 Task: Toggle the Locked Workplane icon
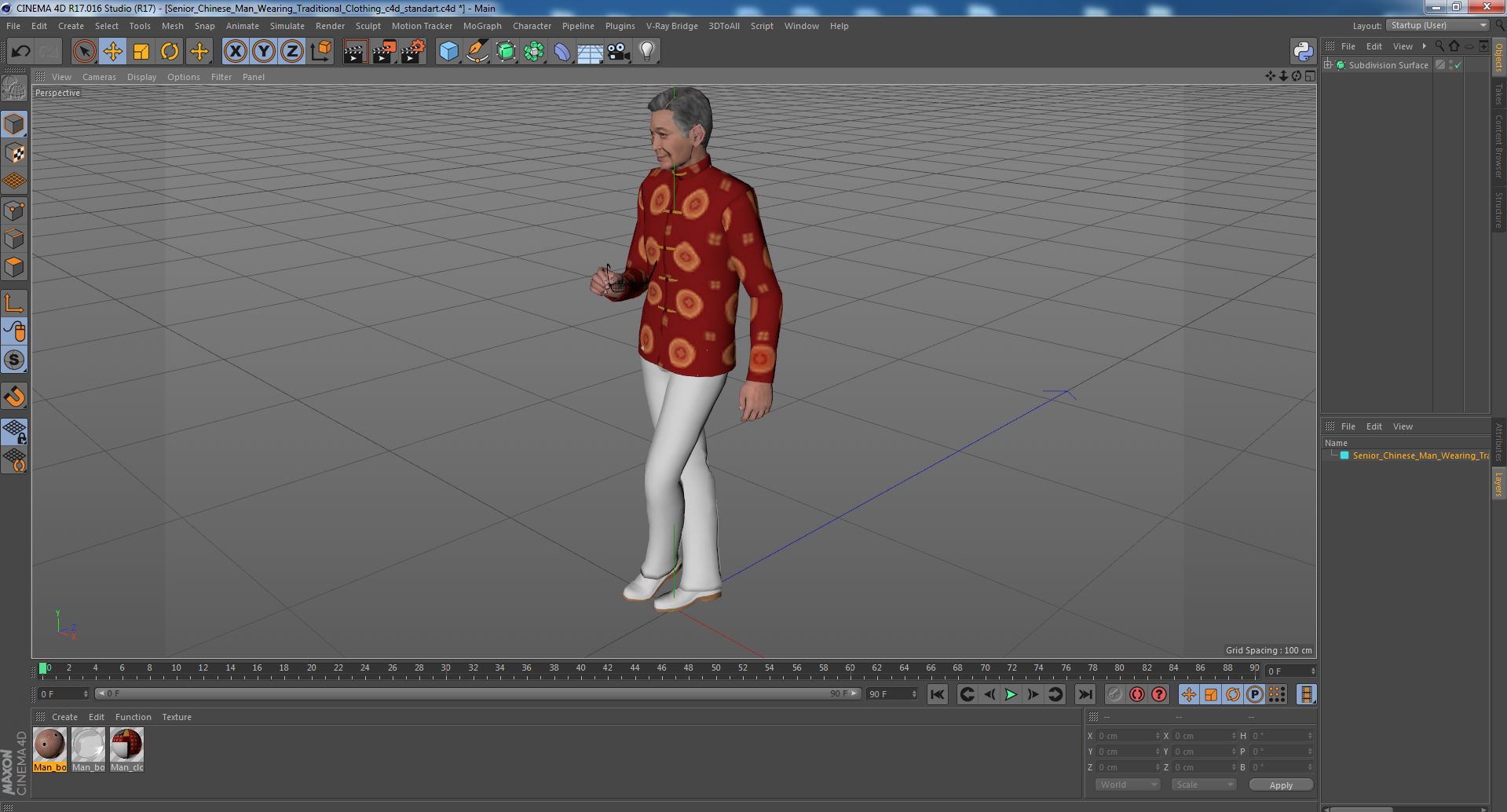pos(14,431)
